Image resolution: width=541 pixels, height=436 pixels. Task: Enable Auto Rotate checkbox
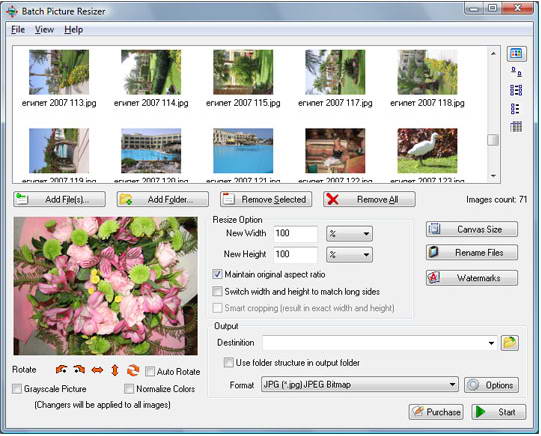(x=150, y=371)
